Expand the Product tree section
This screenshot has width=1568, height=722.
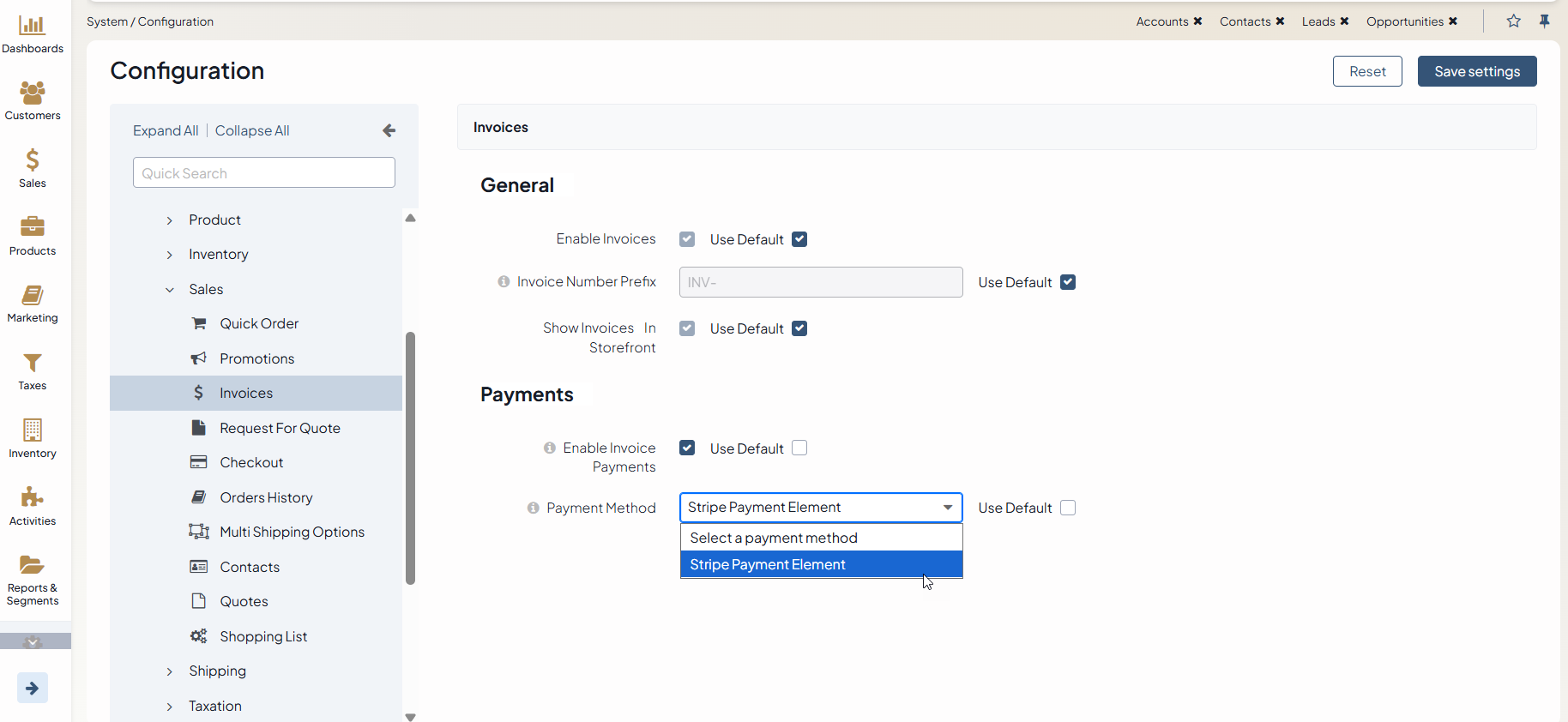pos(170,220)
